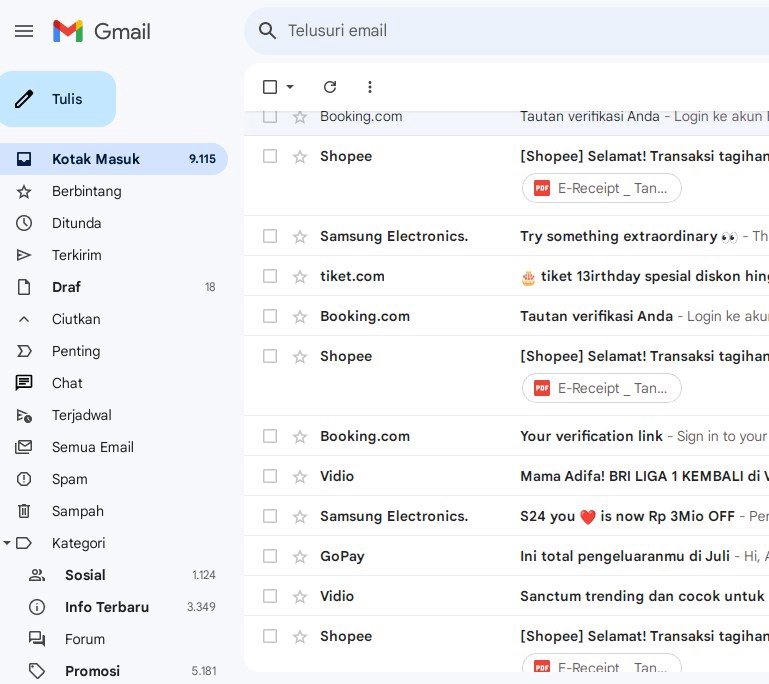Click the refresh icon in toolbar
The width and height of the screenshot is (769, 684).
pos(330,87)
